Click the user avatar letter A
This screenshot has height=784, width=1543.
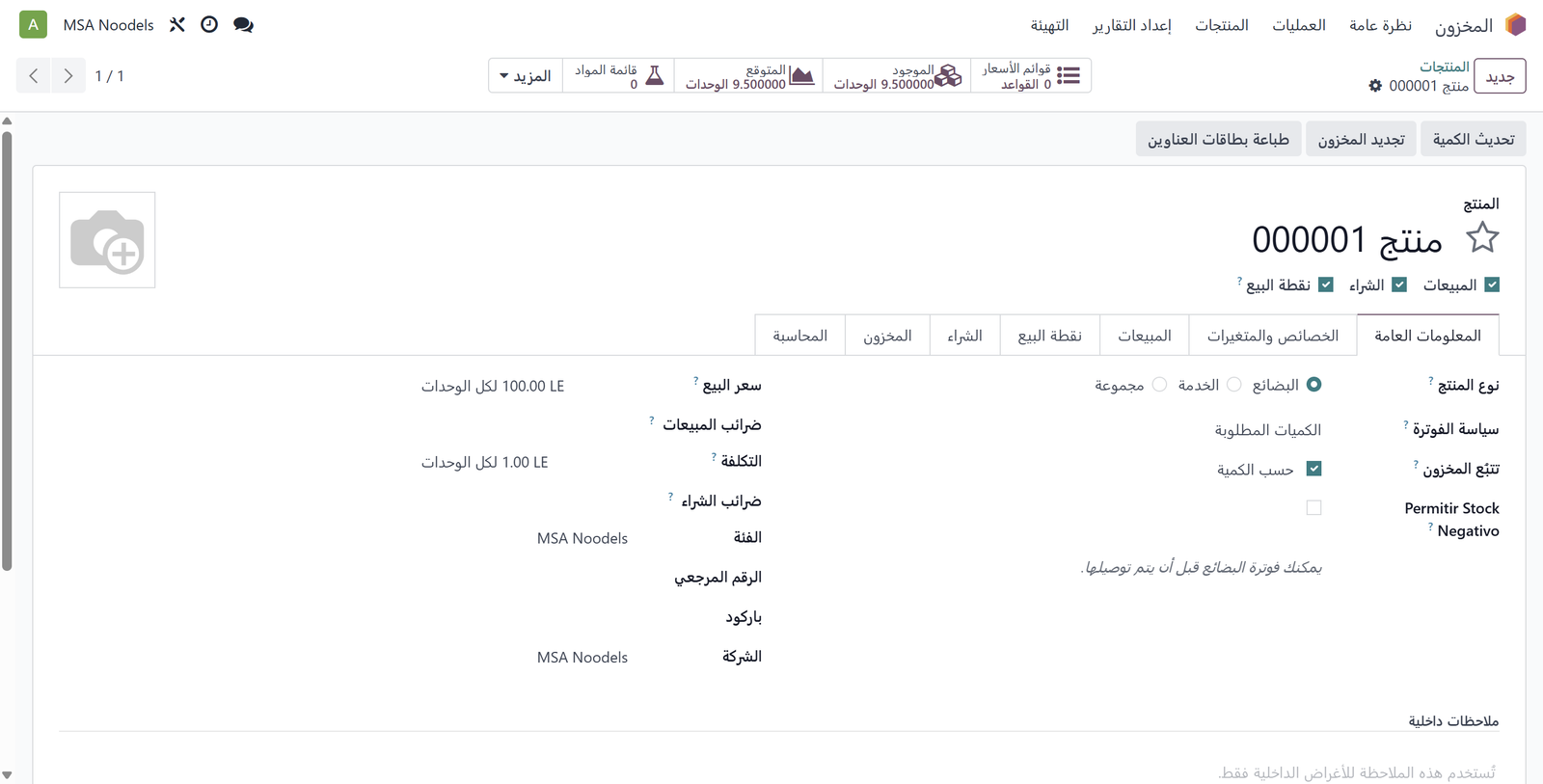(34, 25)
